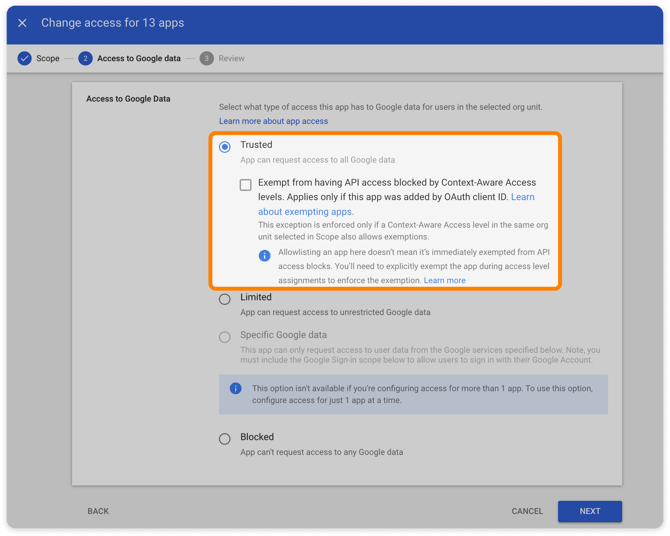Click the step 2 circle icon
670x536 pixels.
tap(85, 58)
